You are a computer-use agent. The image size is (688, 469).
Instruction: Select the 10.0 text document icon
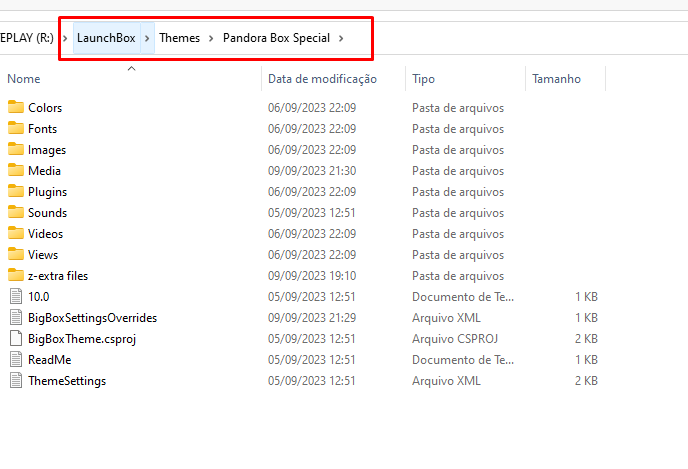pyautogui.click(x=15, y=296)
